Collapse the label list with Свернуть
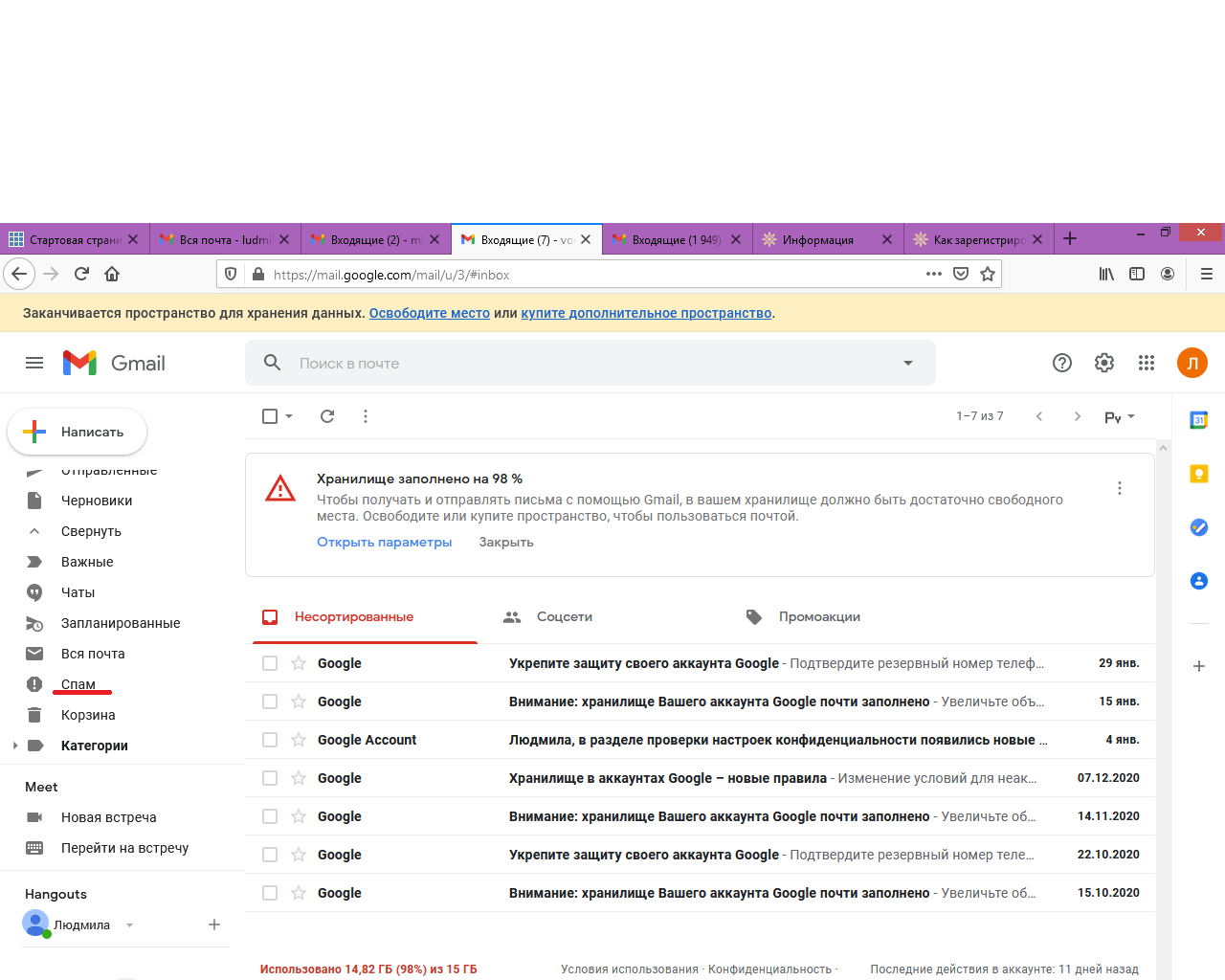Screen dimensions: 1225x980 pos(91,531)
